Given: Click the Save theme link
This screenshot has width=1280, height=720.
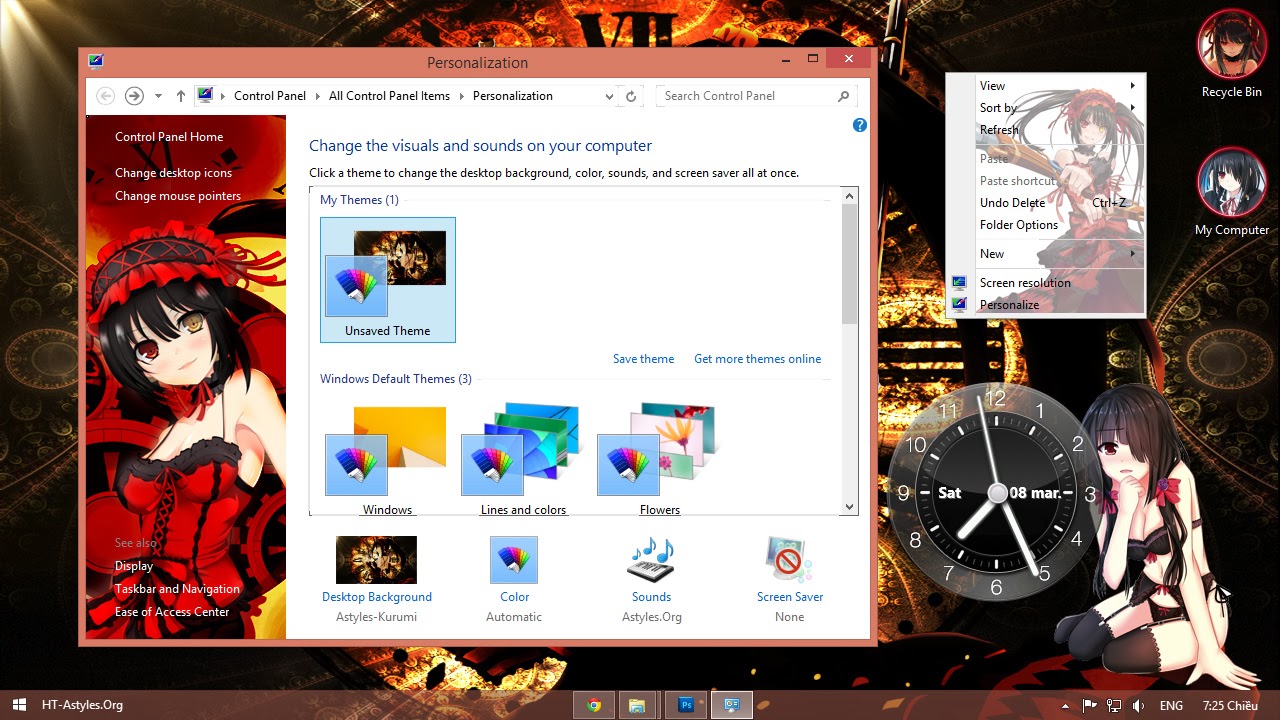Looking at the screenshot, I should [x=644, y=359].
